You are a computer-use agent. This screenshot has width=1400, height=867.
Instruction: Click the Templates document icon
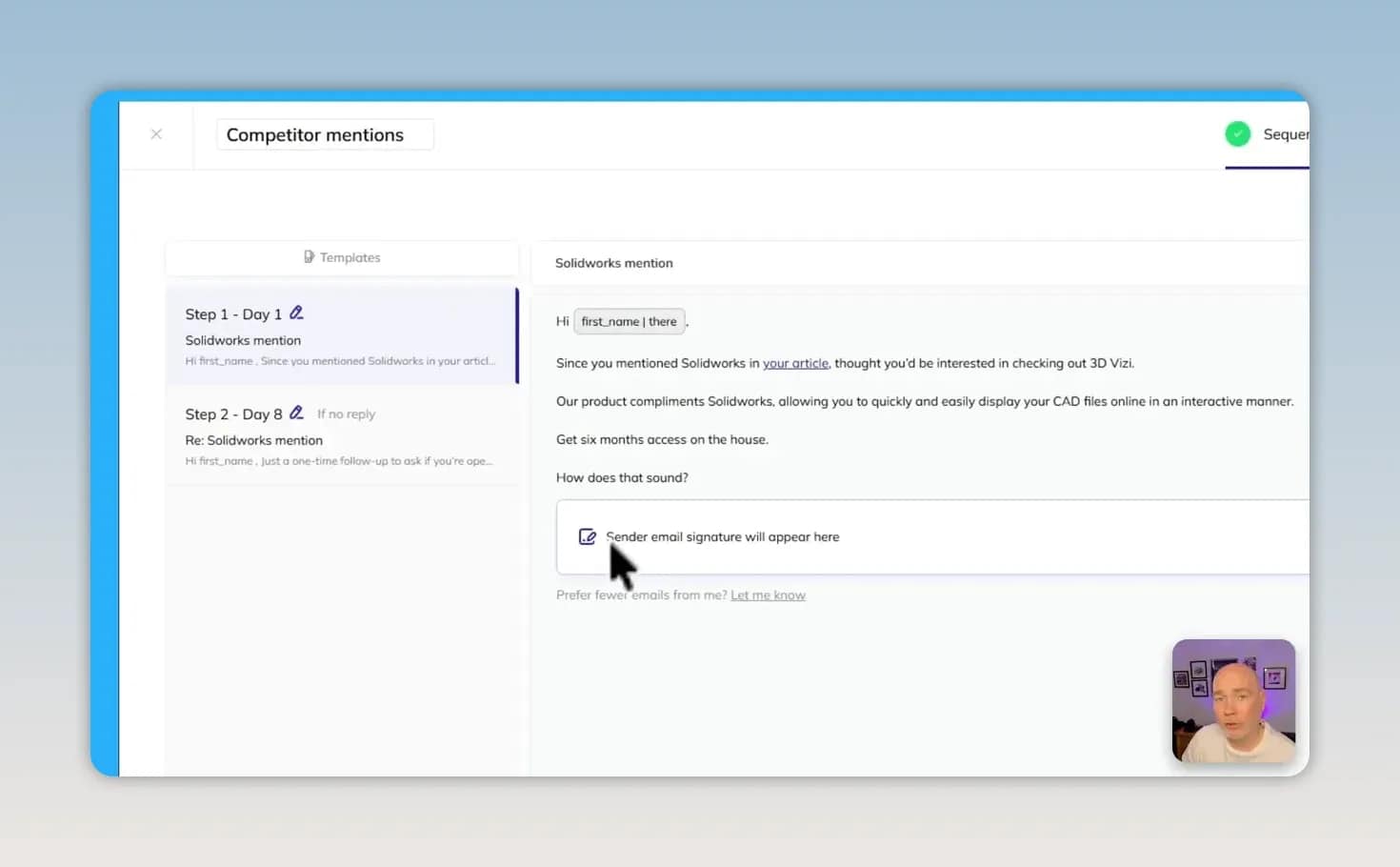pos(309,257)
